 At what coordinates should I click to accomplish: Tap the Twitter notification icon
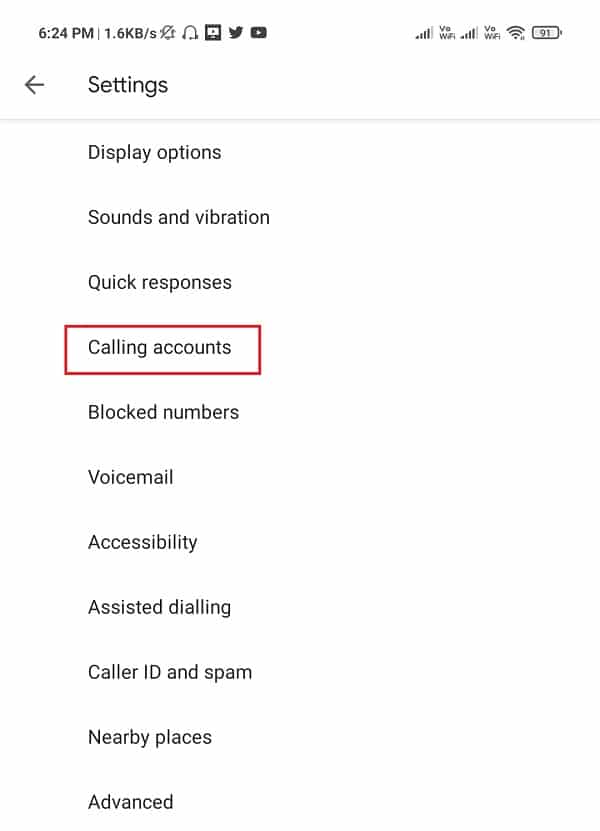(236, 33)
